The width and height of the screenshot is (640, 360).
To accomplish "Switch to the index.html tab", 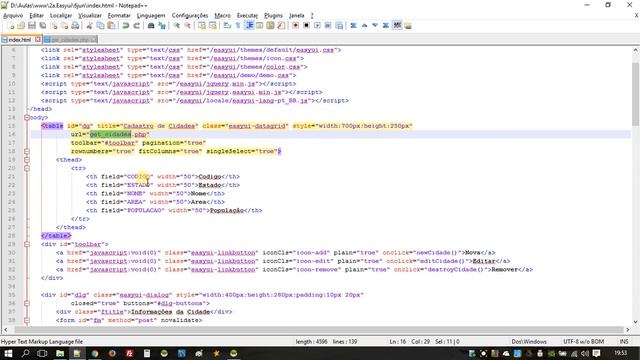I will tap(19, 40).
